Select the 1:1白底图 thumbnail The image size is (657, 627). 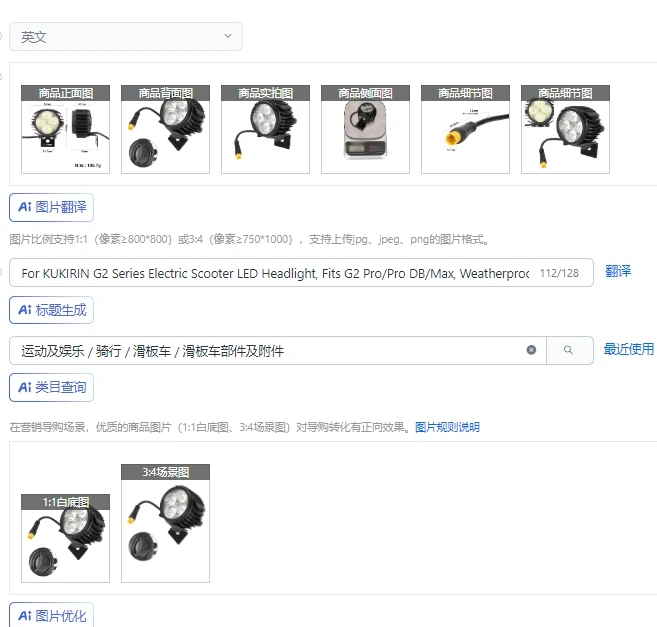pyautogui.click(x=65, y=539)
